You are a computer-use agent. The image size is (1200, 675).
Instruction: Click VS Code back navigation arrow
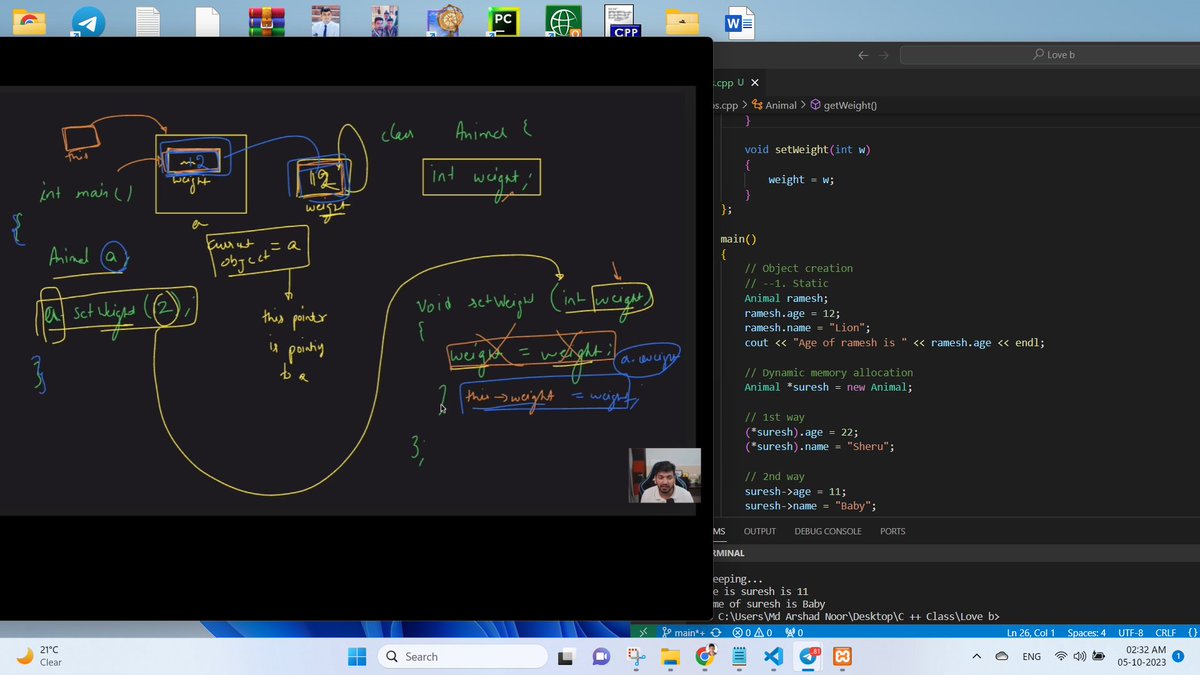click(864, 55)
